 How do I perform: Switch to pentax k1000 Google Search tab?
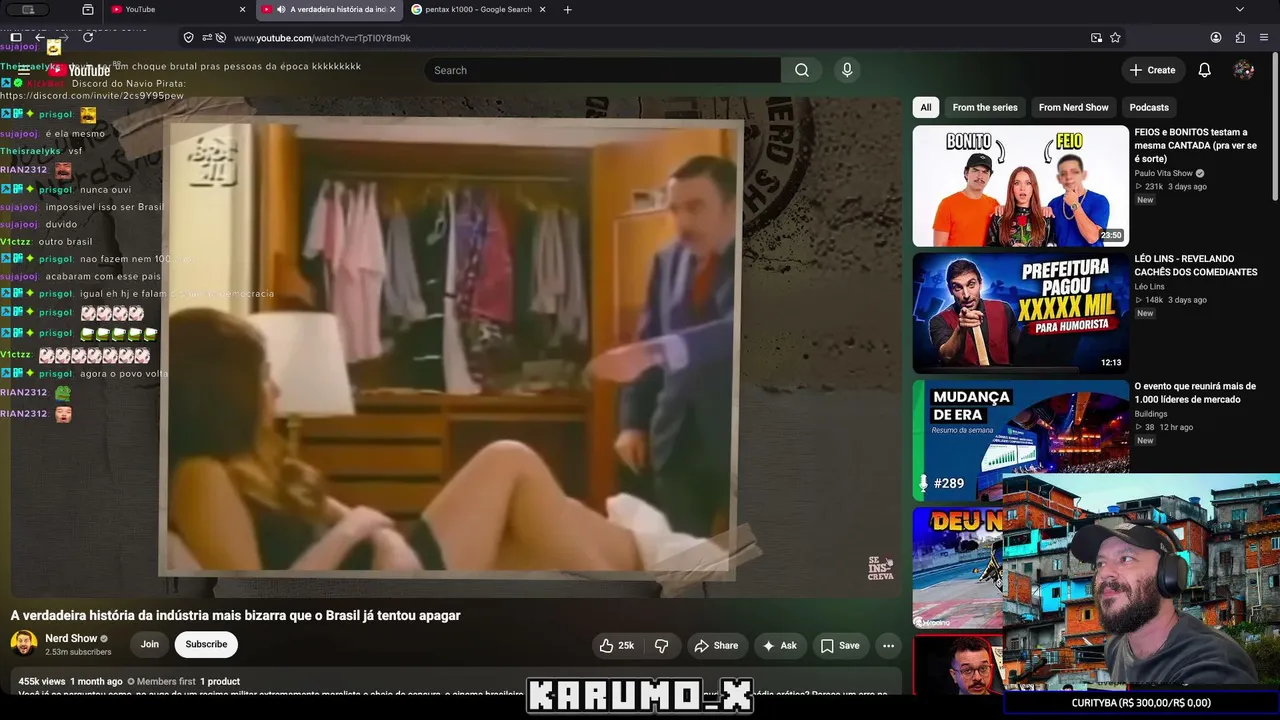click(x=480, y=10)
